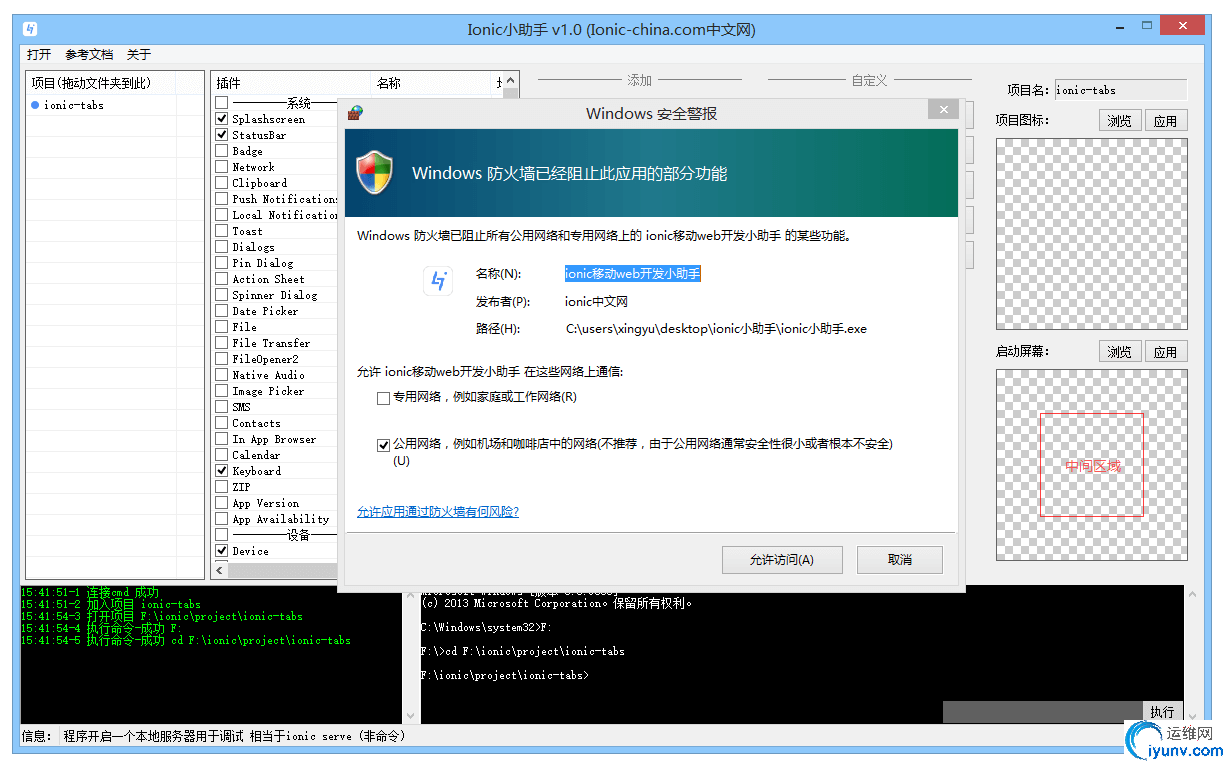
Task: Click 浏览 button for 启动屏幕
Action: (1119, 352)
